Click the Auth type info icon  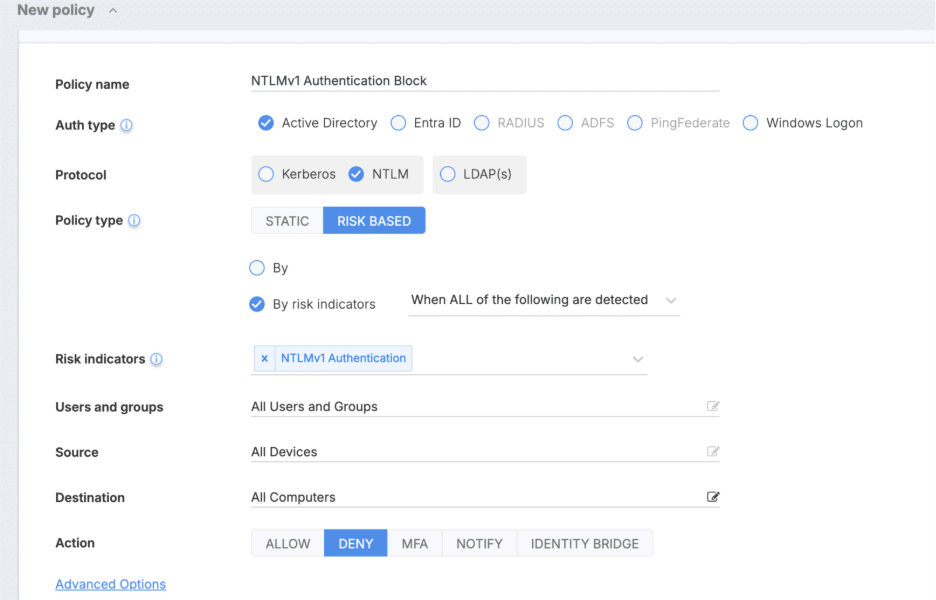coord(127,126)
